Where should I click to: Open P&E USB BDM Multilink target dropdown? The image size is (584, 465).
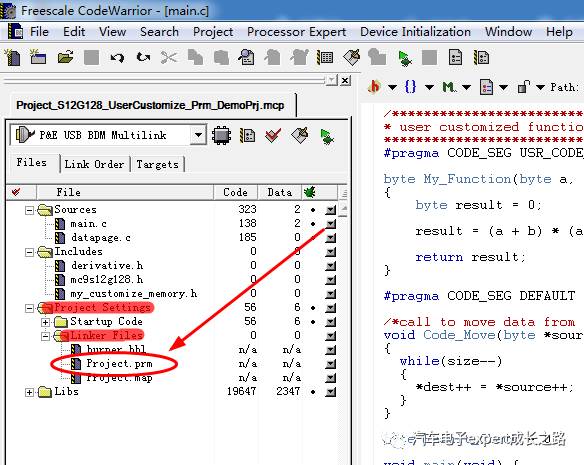(x=199, y=135)
